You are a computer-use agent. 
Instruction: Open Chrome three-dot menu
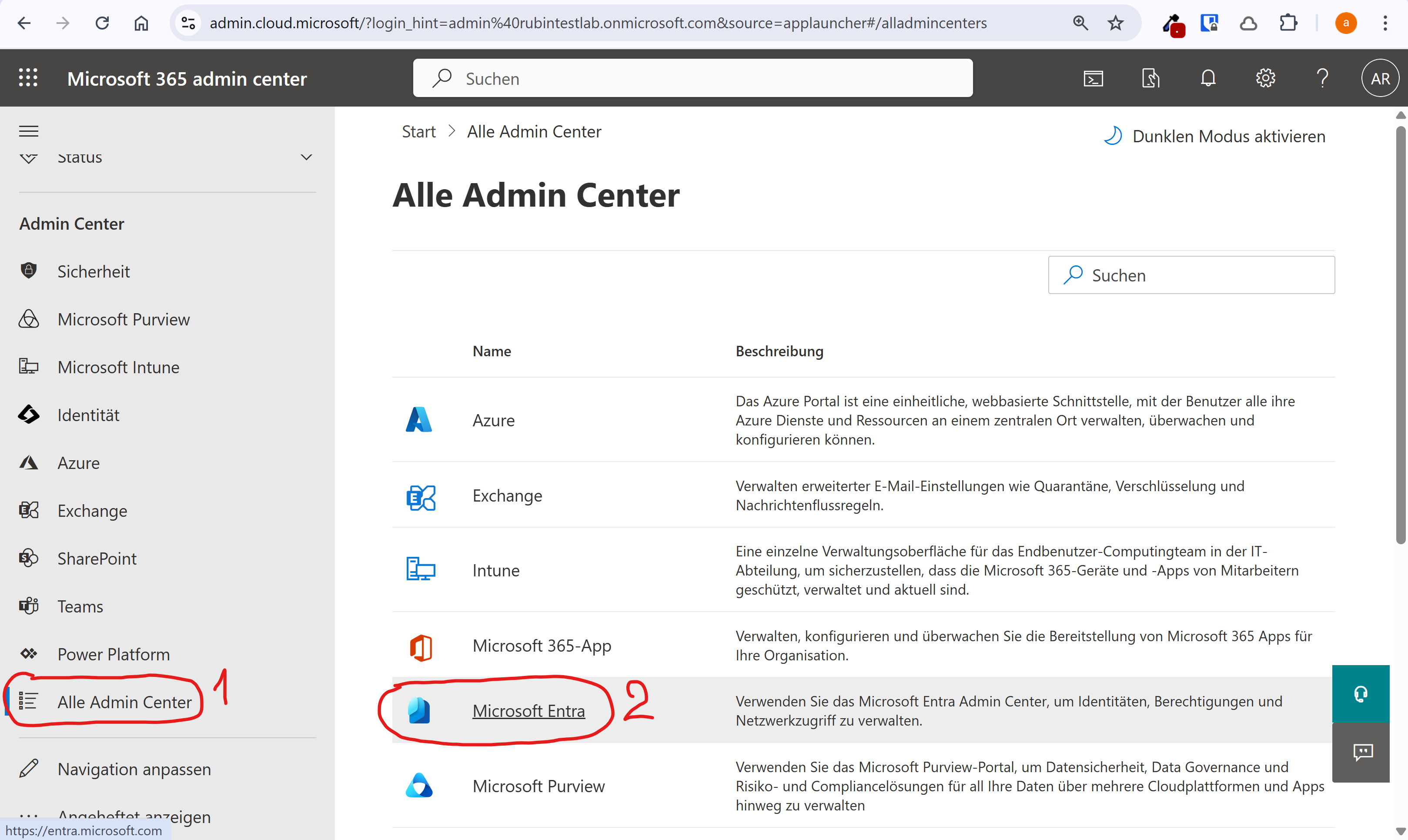1385,23
